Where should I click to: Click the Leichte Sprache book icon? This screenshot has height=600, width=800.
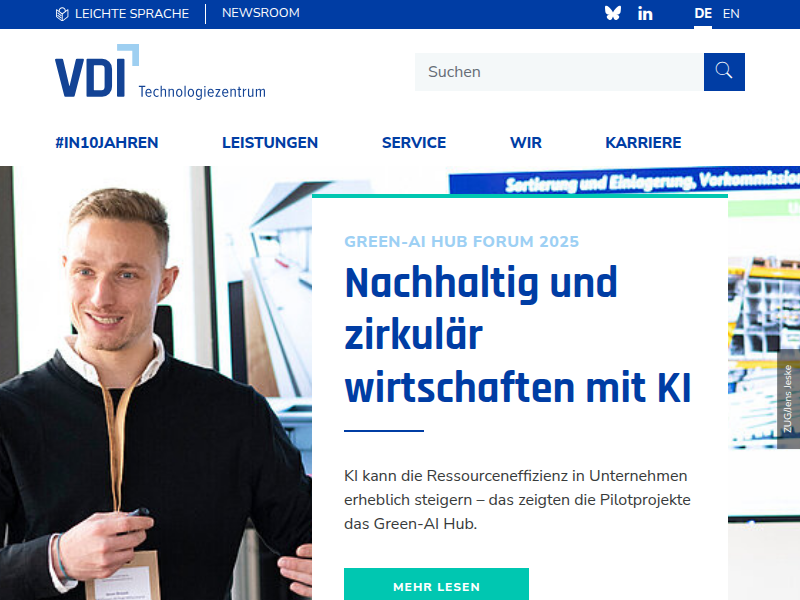(62, 14)
